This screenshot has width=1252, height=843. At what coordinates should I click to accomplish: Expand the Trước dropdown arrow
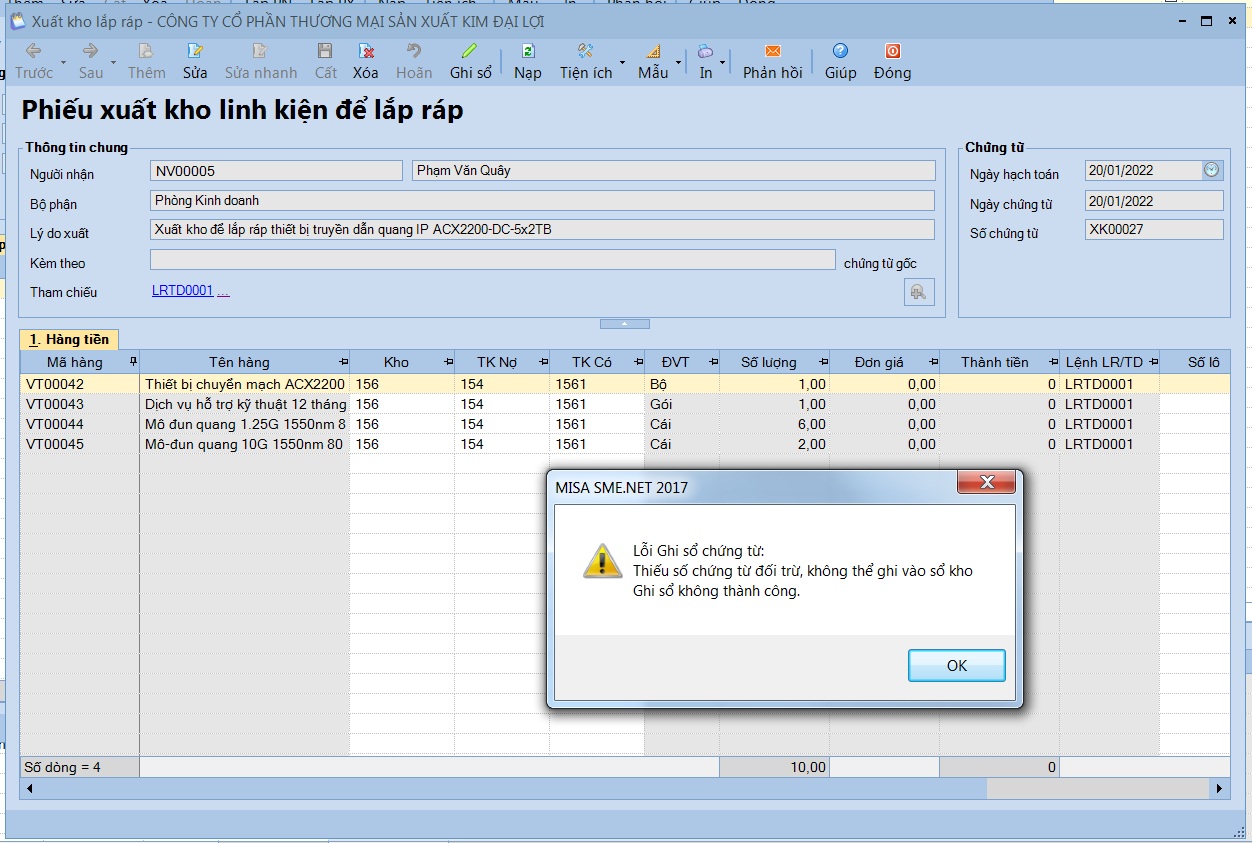62,63
